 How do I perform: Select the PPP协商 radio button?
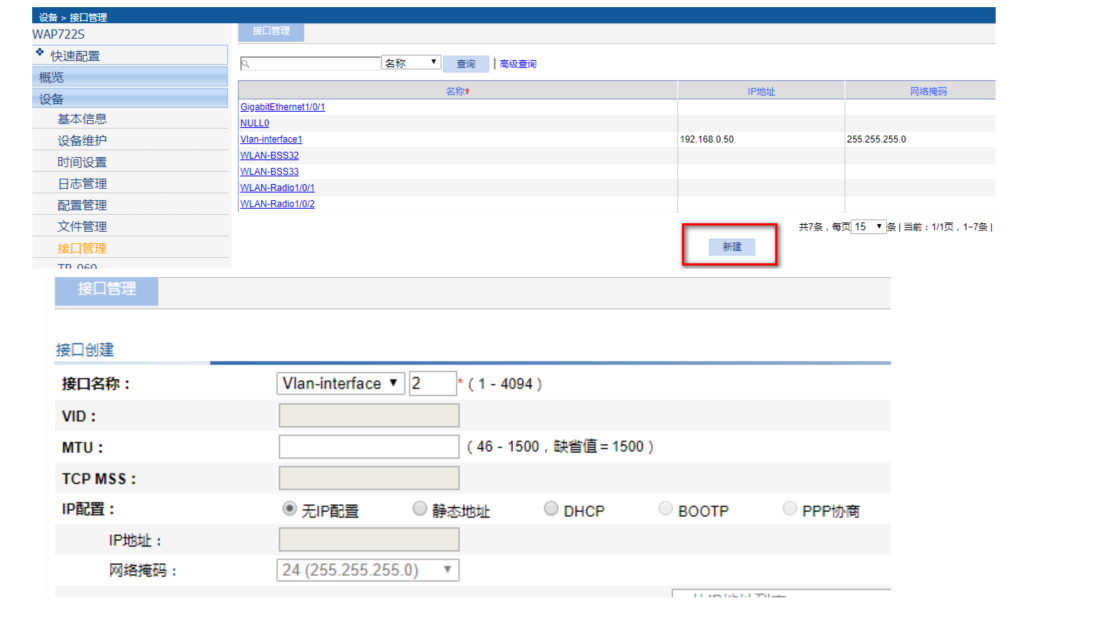coord(789,509)
